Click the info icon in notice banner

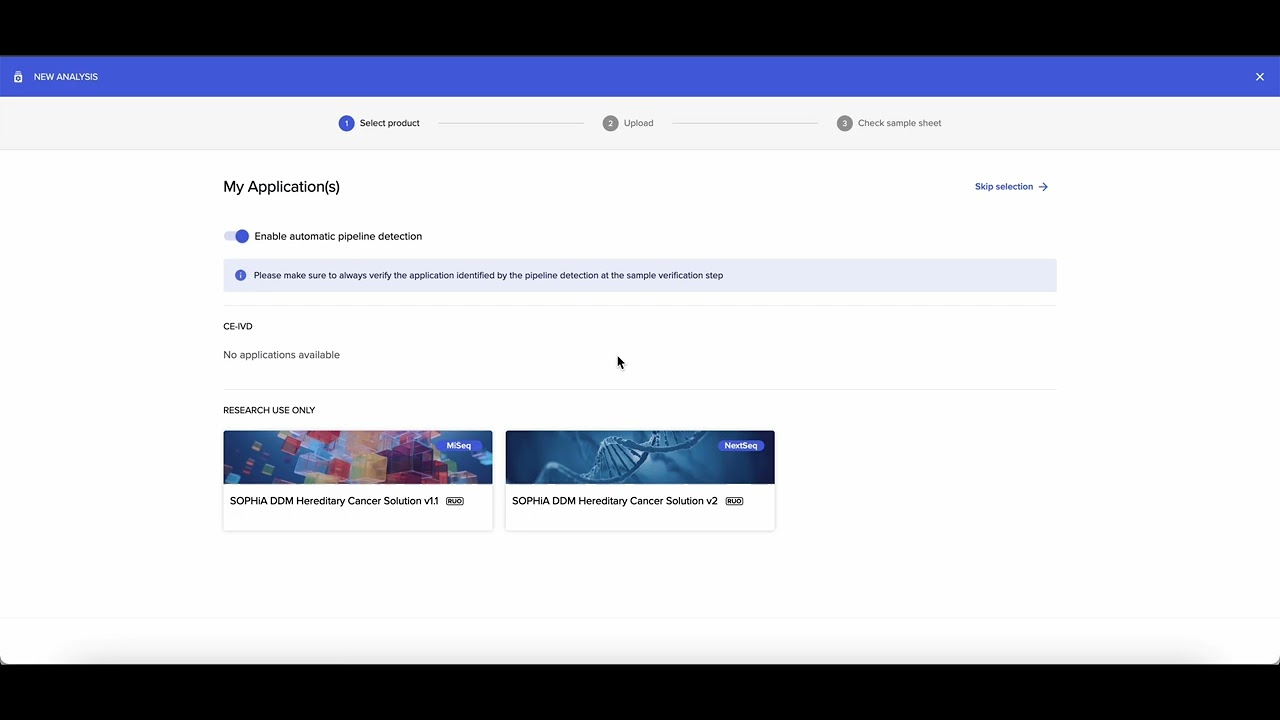[x=240, y=275]
